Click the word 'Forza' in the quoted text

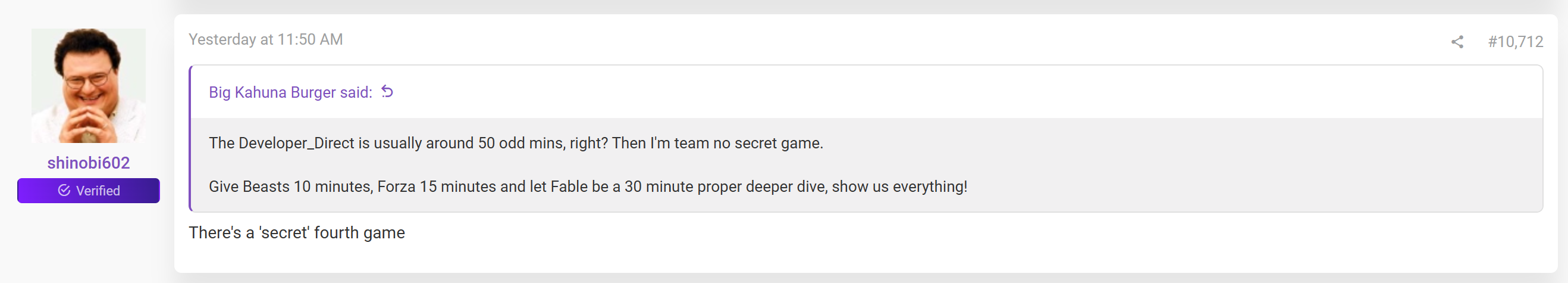[396, 186]
